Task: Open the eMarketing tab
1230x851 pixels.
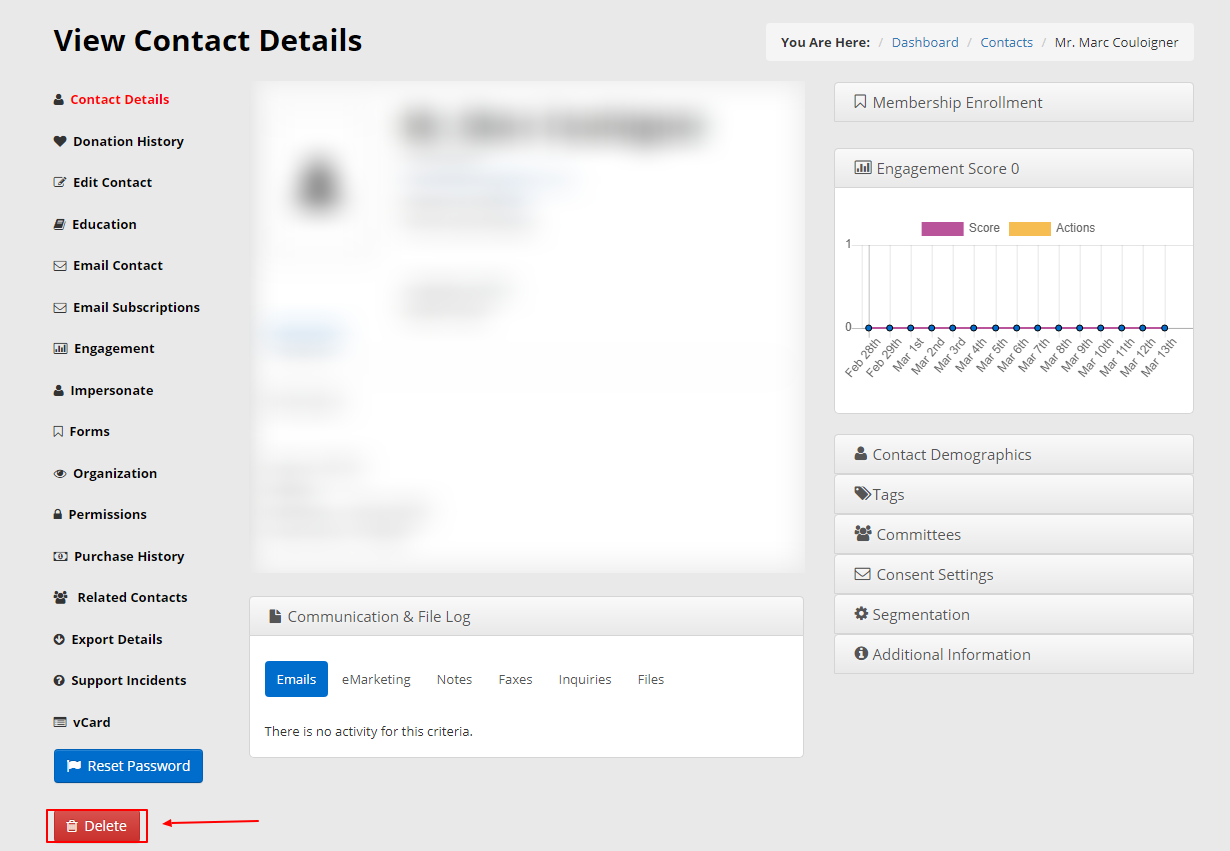Action: [x=376, y=679]
